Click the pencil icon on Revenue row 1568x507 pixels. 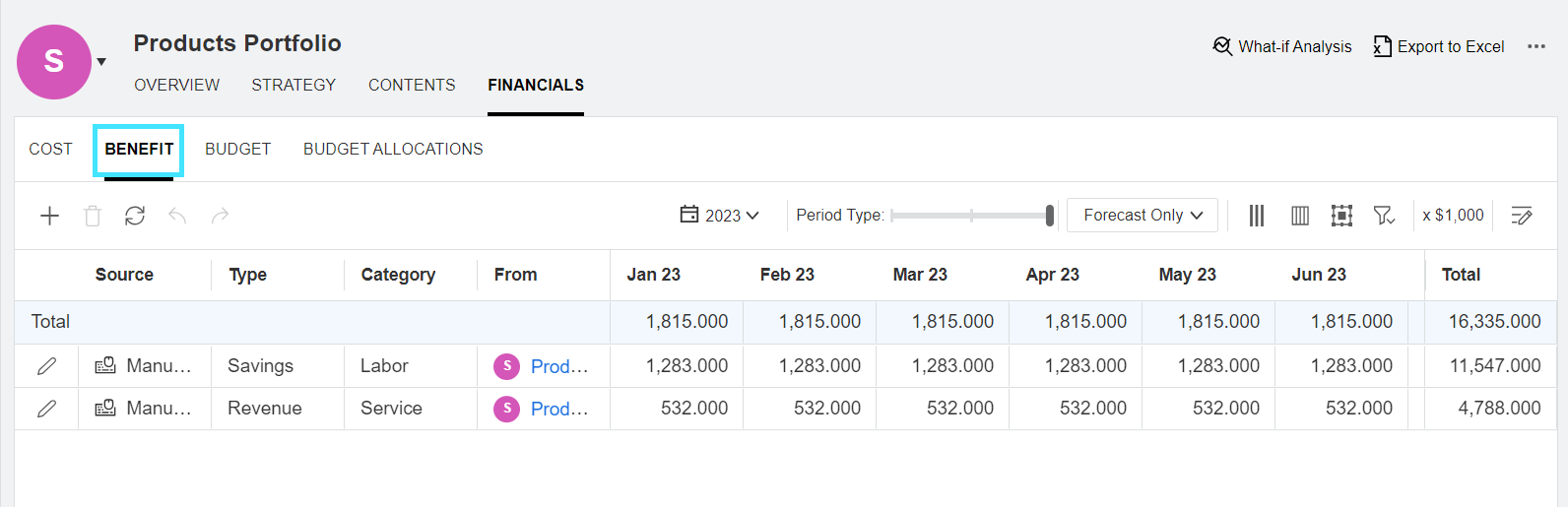(46, 409)
